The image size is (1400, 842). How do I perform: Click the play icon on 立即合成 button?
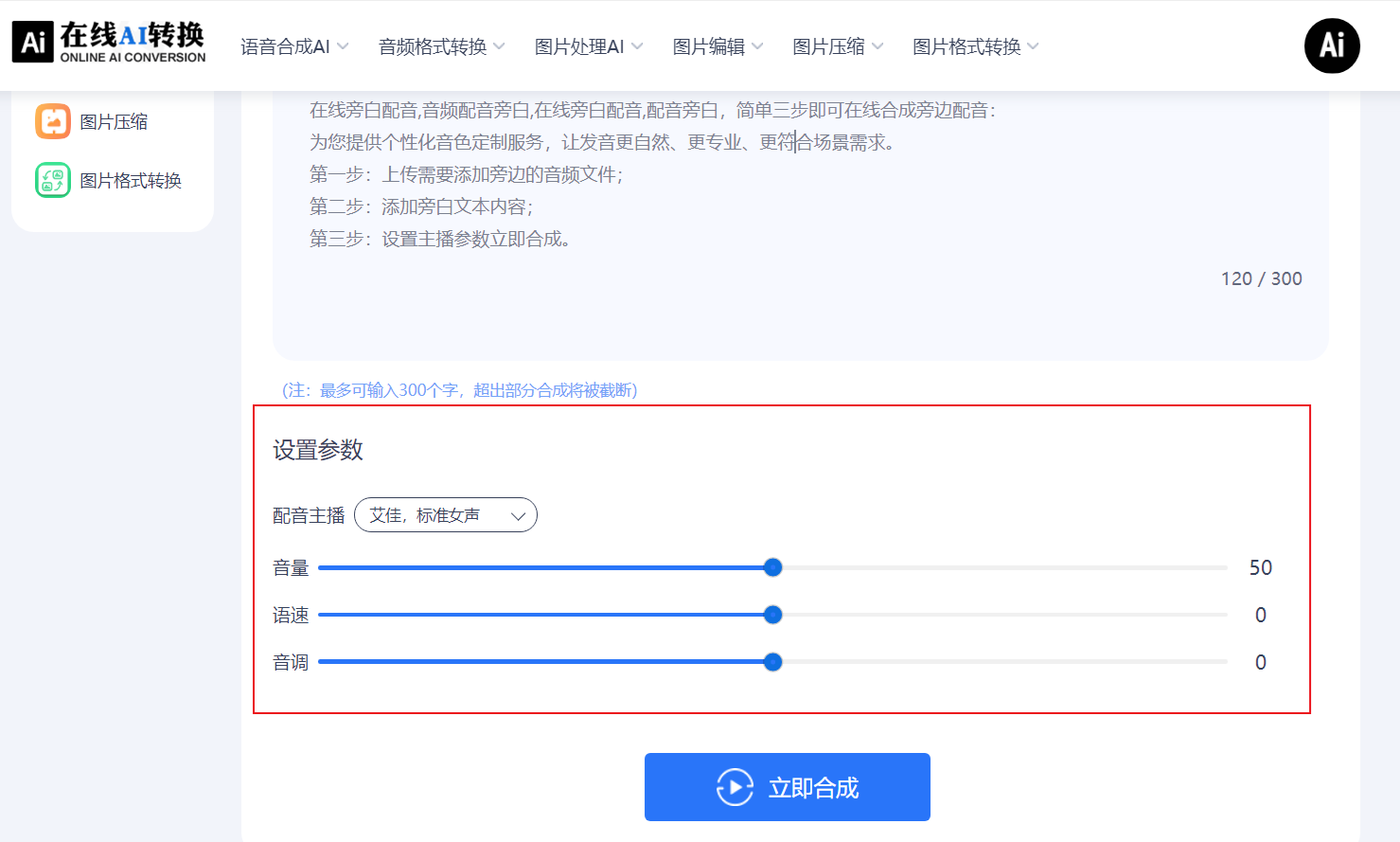[x=735, y=787]
